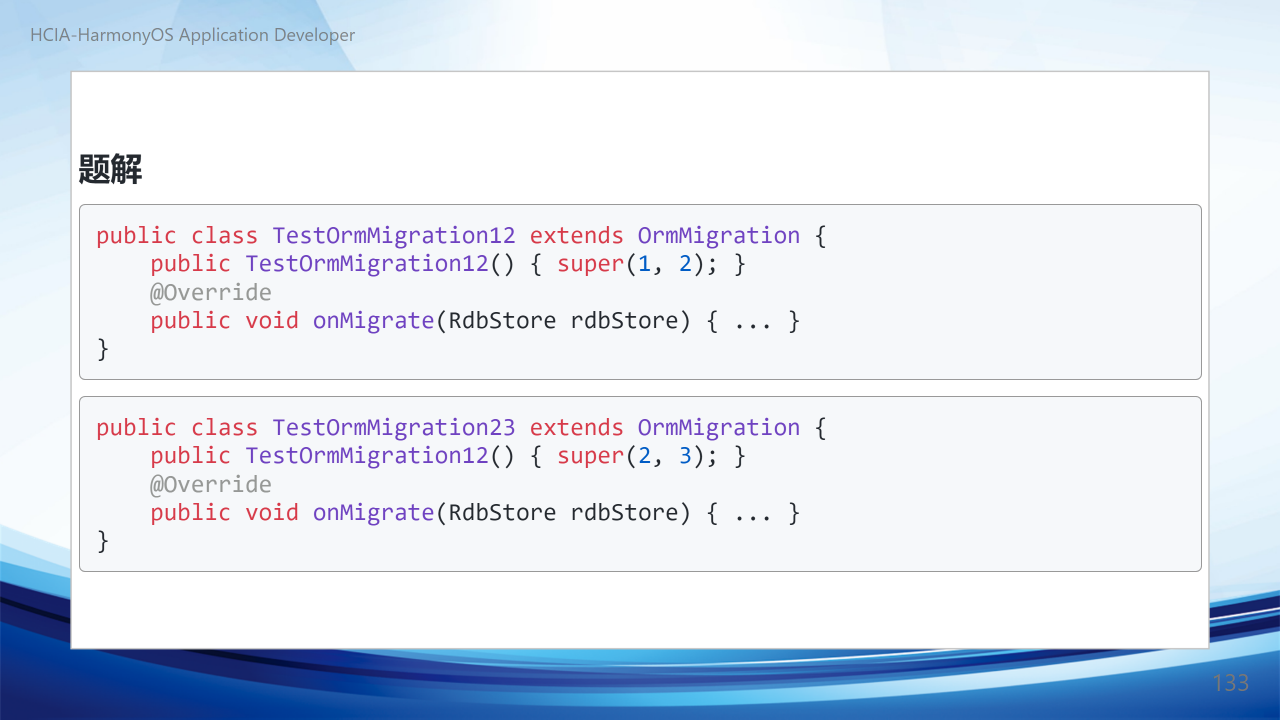Click the rdbStore parameter in the second code block

pos(624,513)
